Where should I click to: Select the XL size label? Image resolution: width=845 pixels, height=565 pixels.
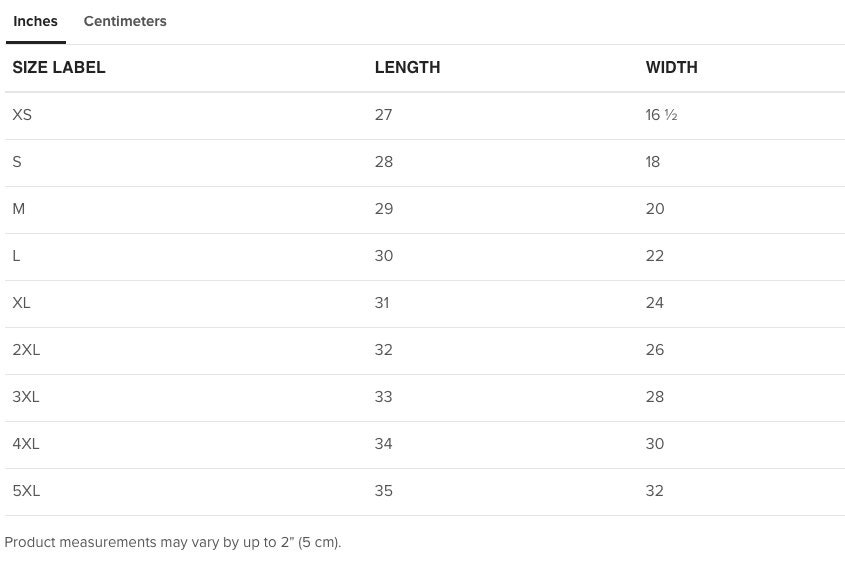coord(22,302)
